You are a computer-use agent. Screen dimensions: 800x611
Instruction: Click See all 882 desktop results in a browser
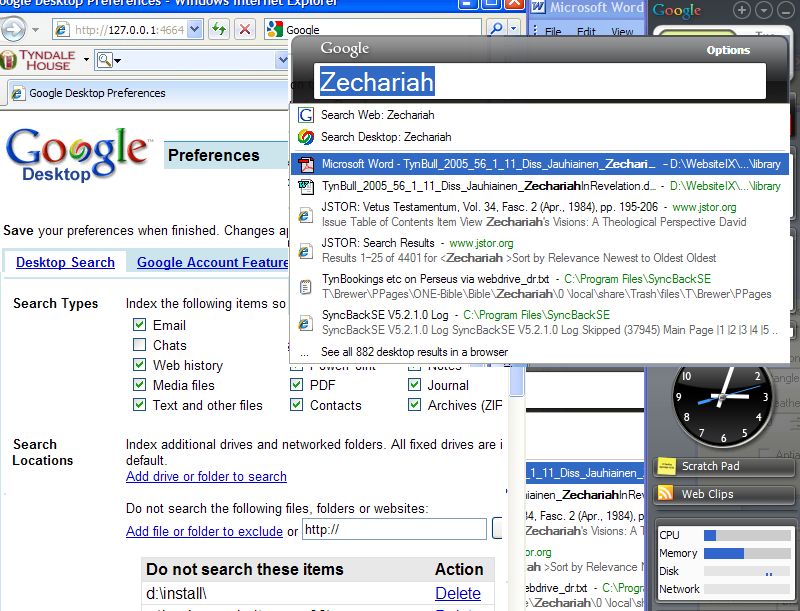click(414, 352)
